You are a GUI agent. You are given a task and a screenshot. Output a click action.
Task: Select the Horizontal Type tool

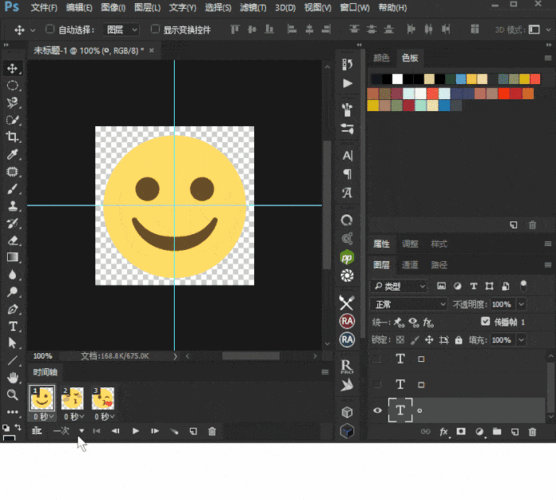(x=12, y=326)
